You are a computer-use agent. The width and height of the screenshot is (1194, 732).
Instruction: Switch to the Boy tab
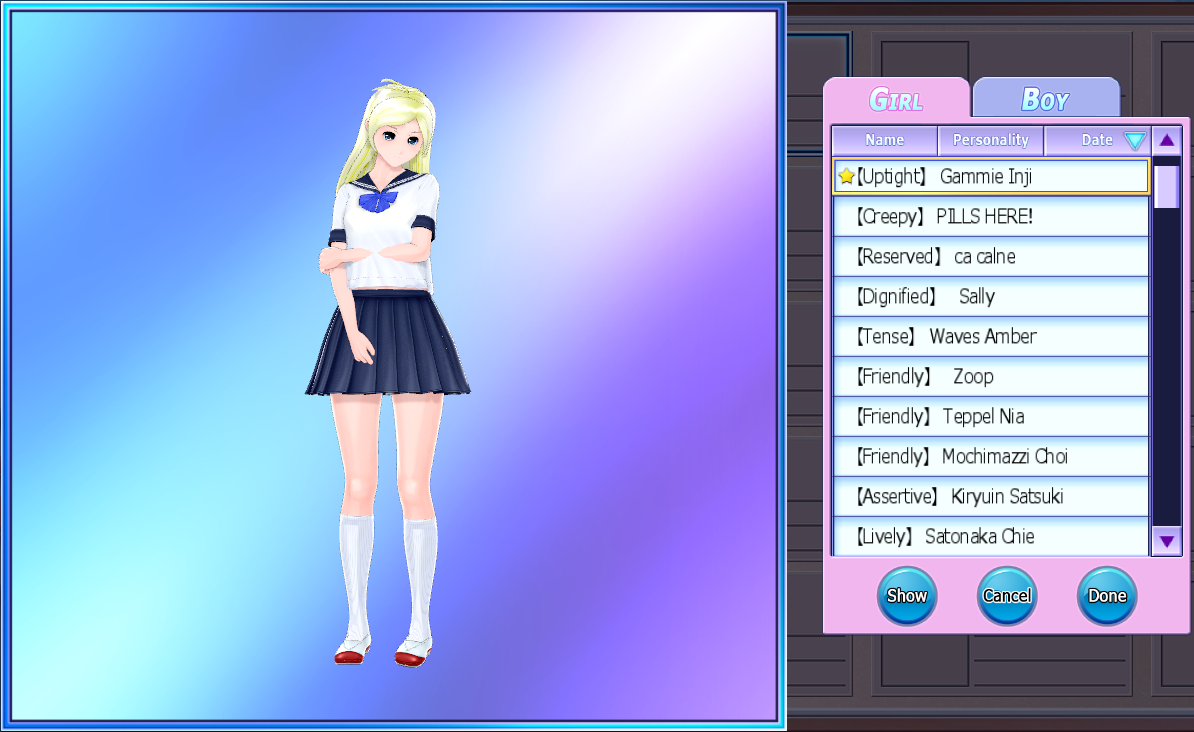click(x=1046, y=98)
